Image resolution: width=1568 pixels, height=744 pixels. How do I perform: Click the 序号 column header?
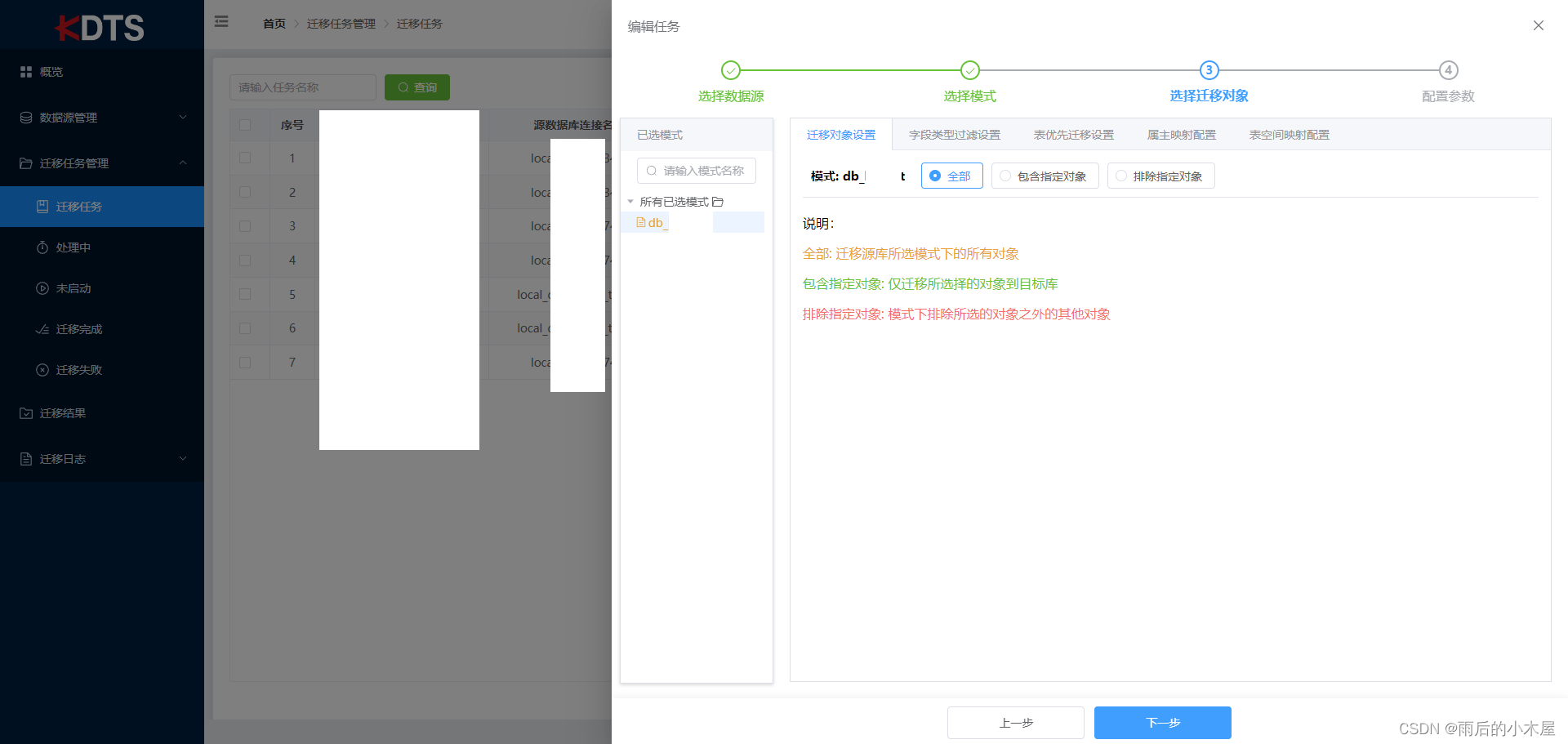tap(292, 125)
